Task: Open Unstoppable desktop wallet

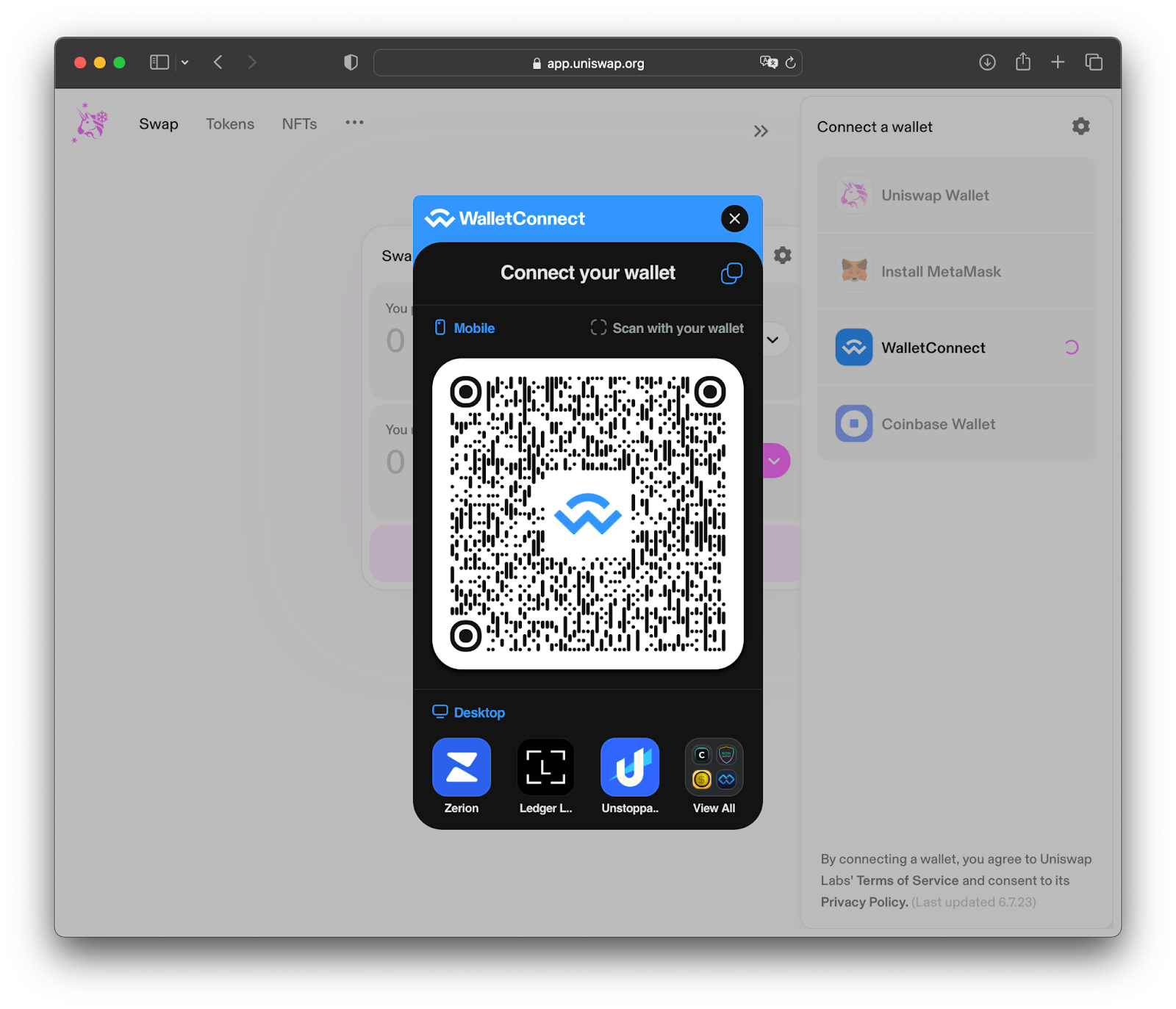Action: coord(630,776)
